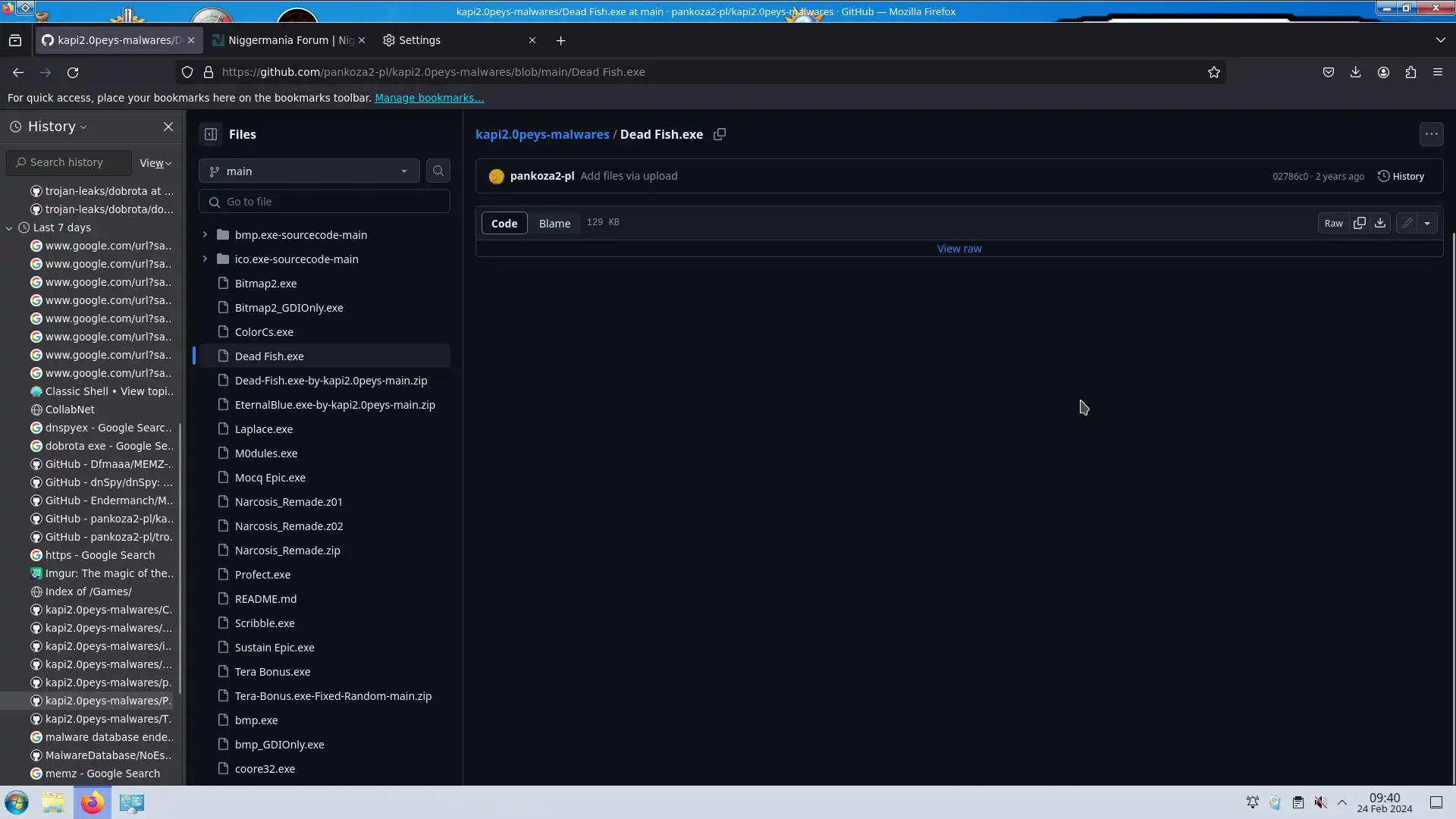
Task: Open the edit options dropdown arrow
Action: pyautogui.click(x=1427, y=223)
